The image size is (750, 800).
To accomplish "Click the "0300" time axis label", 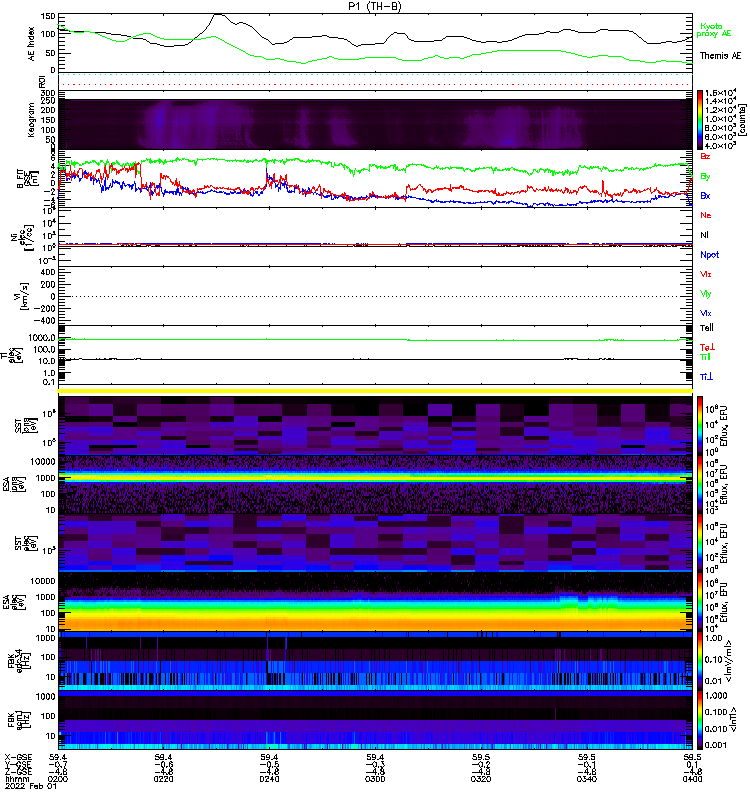I will [375, 779].
